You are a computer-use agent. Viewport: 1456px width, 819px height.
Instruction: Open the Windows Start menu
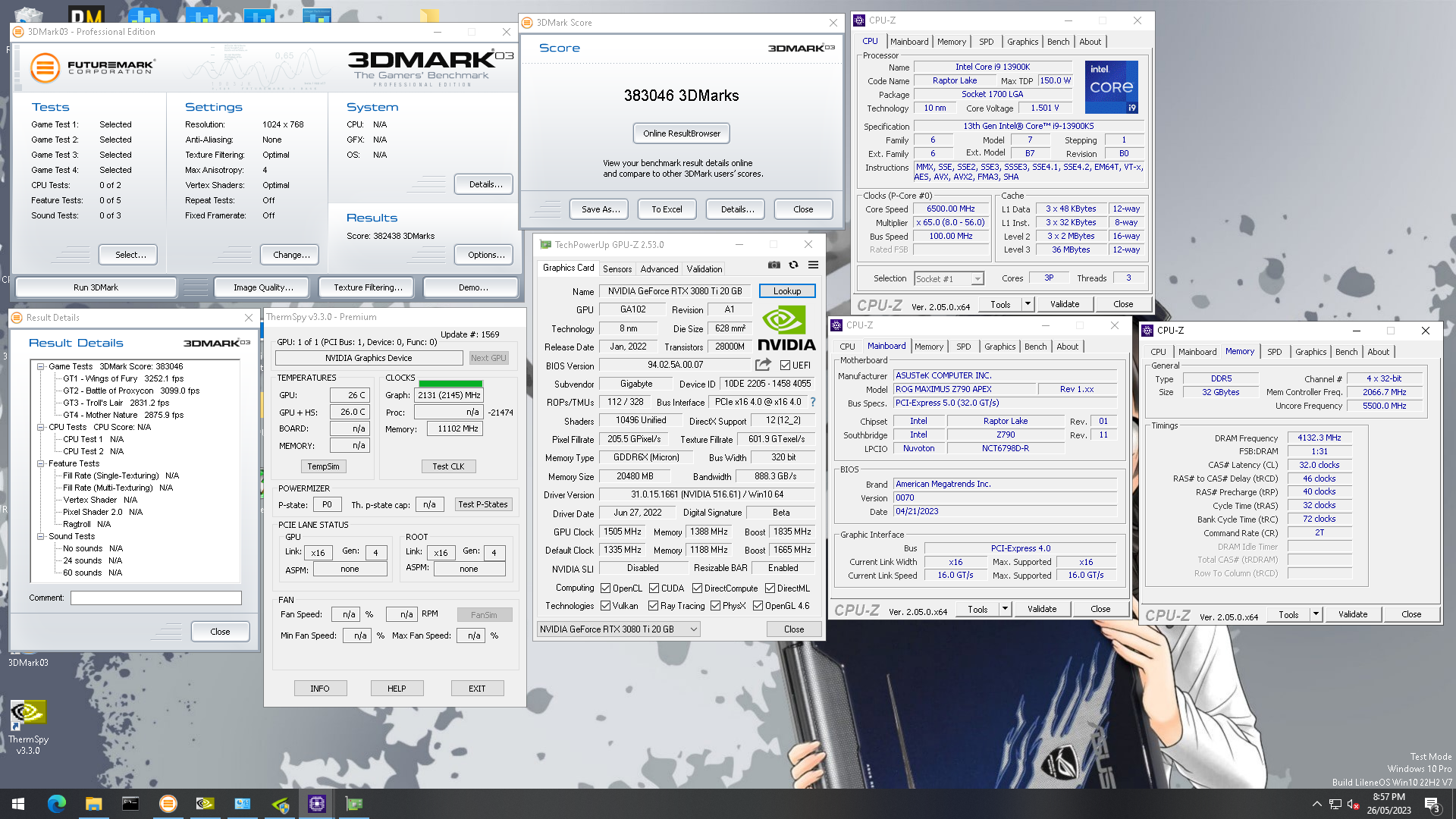pos(18,804)
